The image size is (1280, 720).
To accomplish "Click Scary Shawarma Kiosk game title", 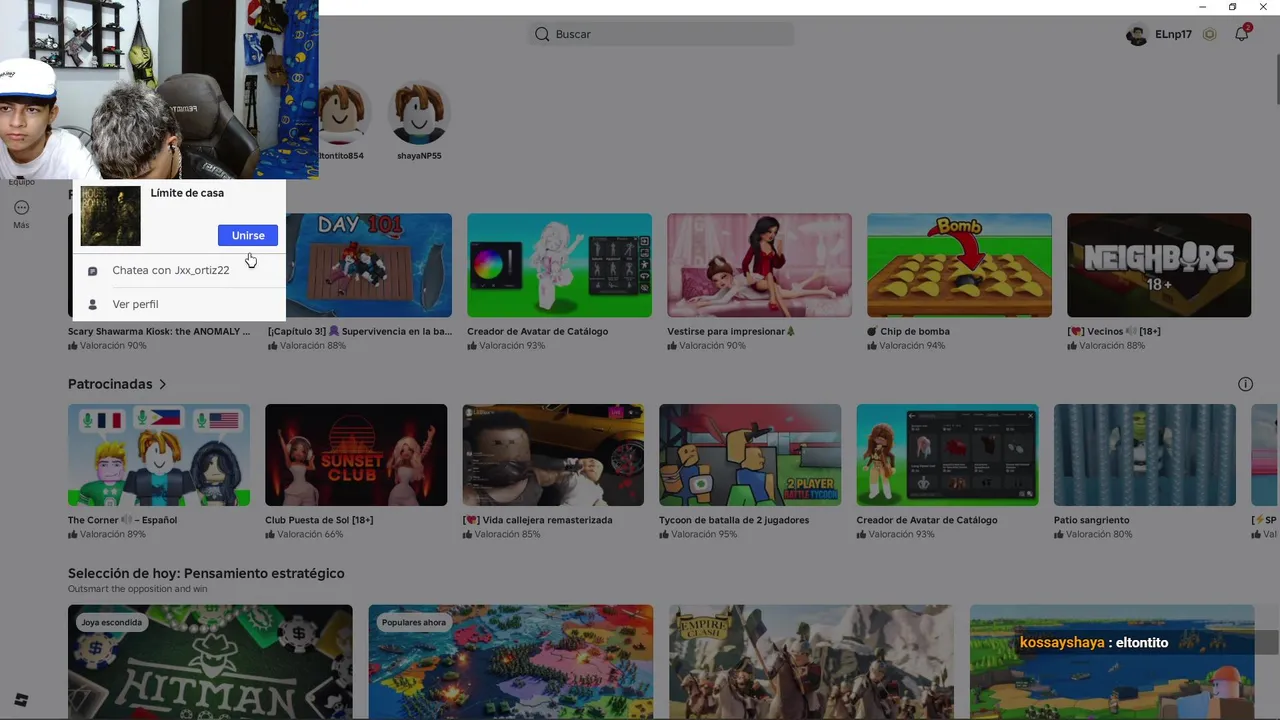I will [x=159, y=331].
